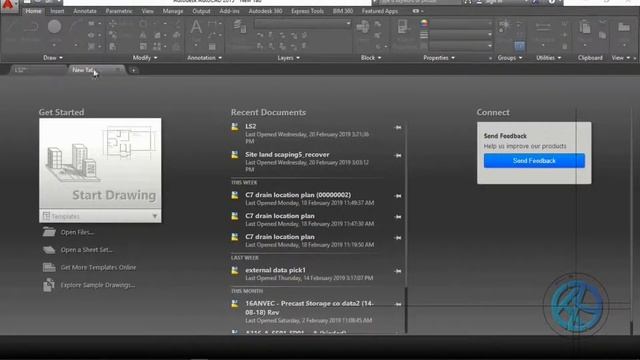Open the layer name combo box
Screen dimensions: 640x360
302,24
